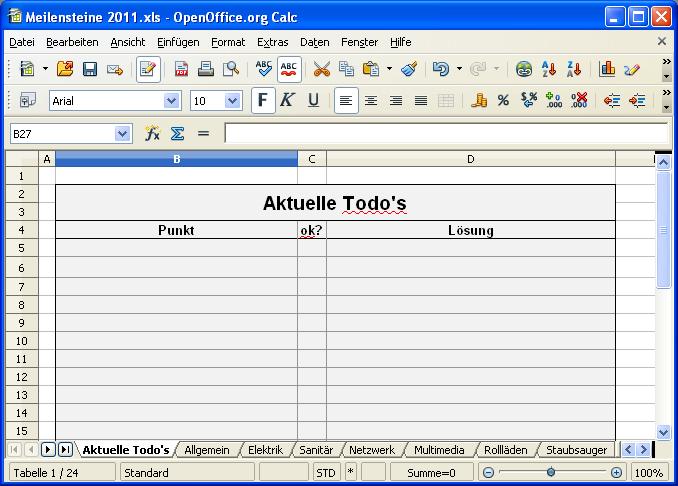Expand the Name Box cell reference dropdown
This screenshot has width=678, height=486.
tap(122, 133)
